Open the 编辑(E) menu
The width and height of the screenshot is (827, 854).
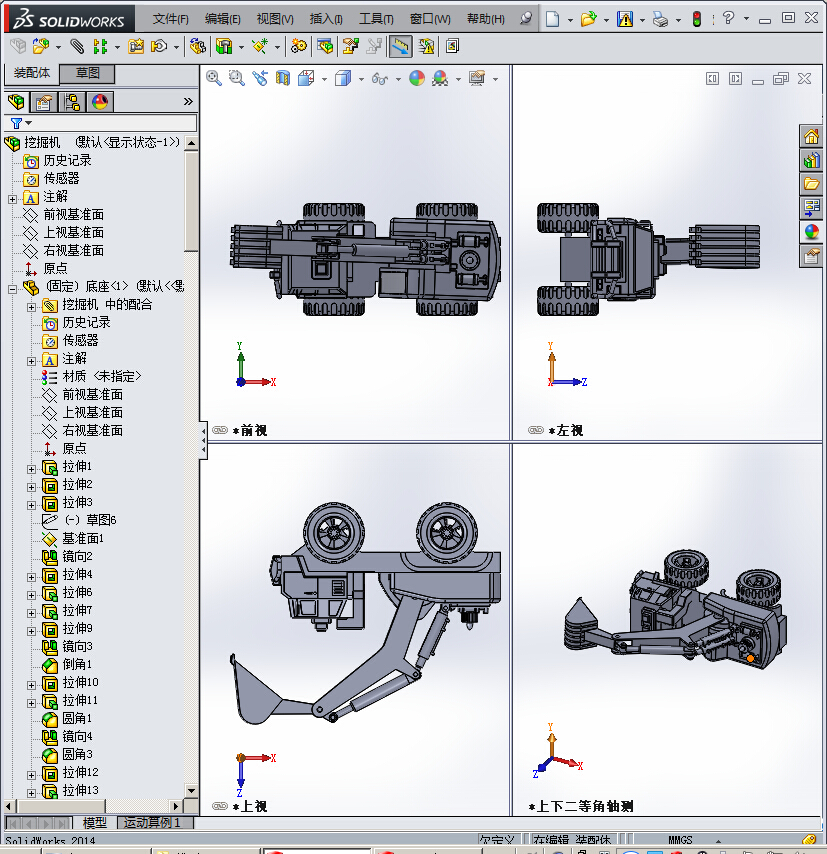tap(223, 20)
